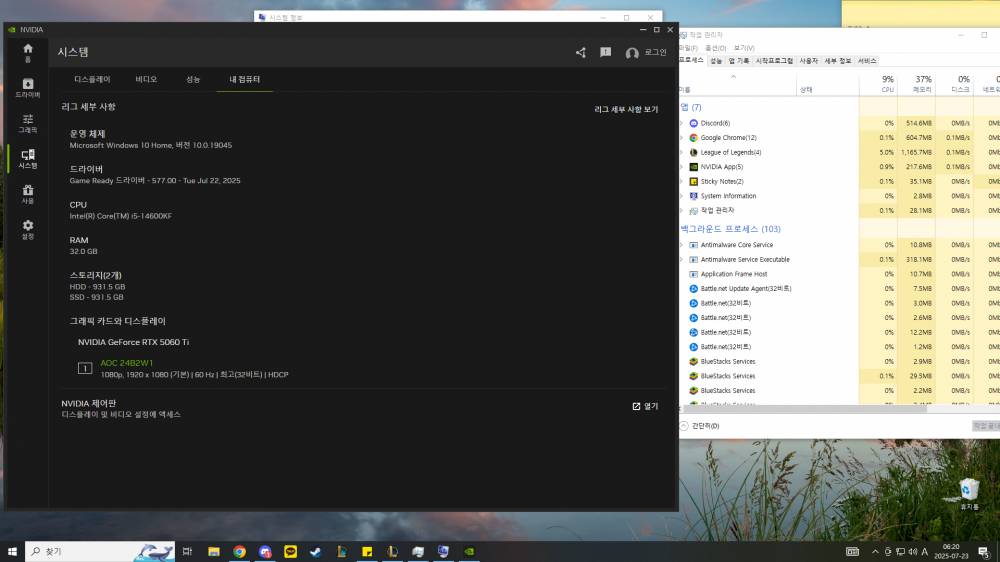Image resolution: width=1000 pixels, height=562 pixels.
Task: Sort processes by 메모리 column header
Action: (916, 84)
